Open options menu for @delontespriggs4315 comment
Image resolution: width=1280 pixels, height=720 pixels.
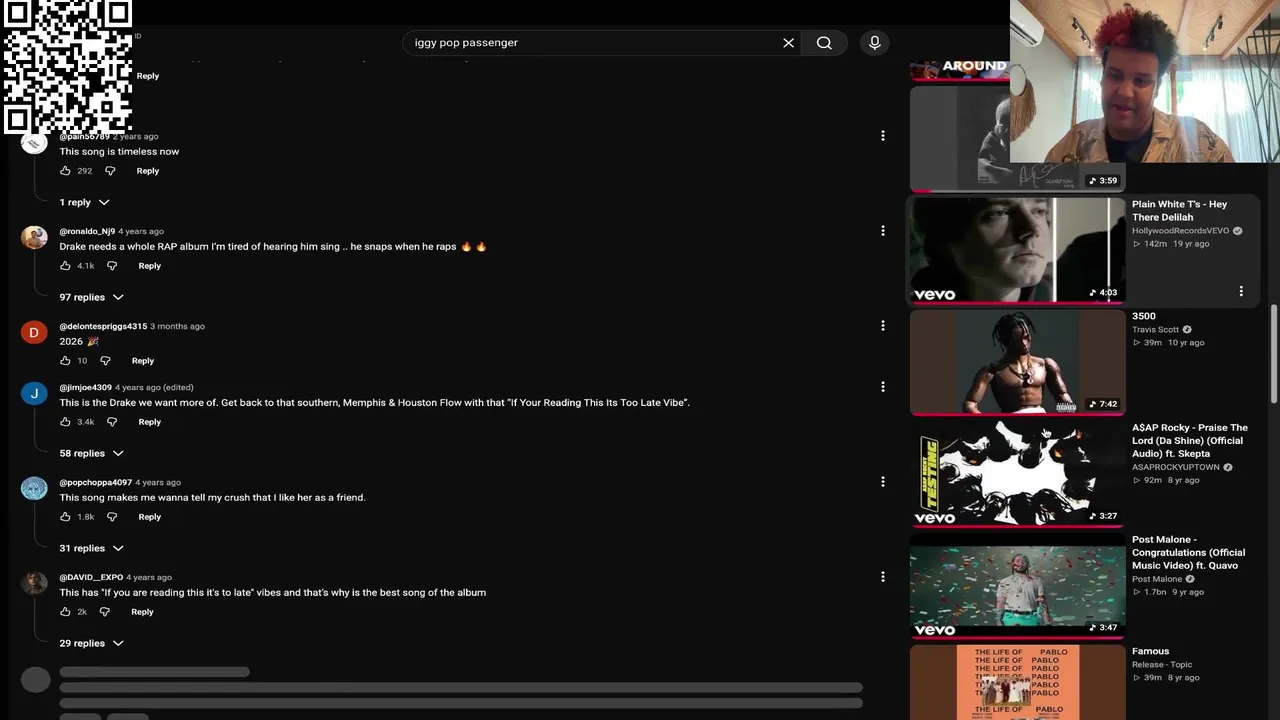click(882, 326)
